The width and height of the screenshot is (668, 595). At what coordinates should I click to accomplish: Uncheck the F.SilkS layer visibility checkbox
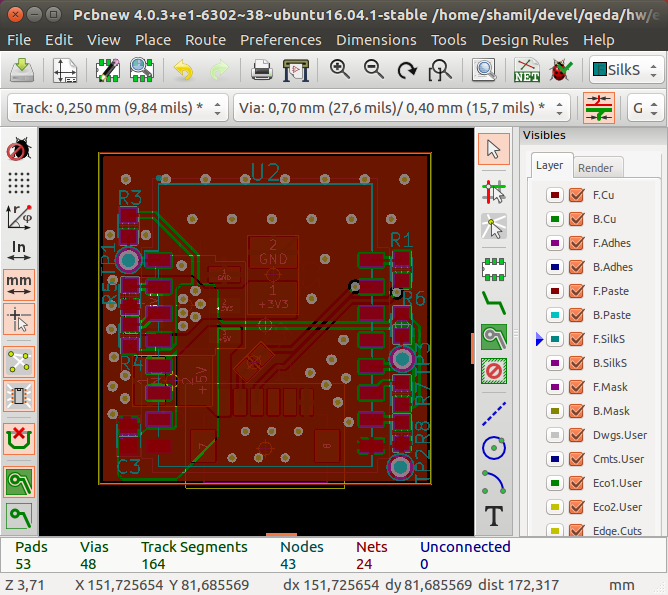(x=576, y=339)
